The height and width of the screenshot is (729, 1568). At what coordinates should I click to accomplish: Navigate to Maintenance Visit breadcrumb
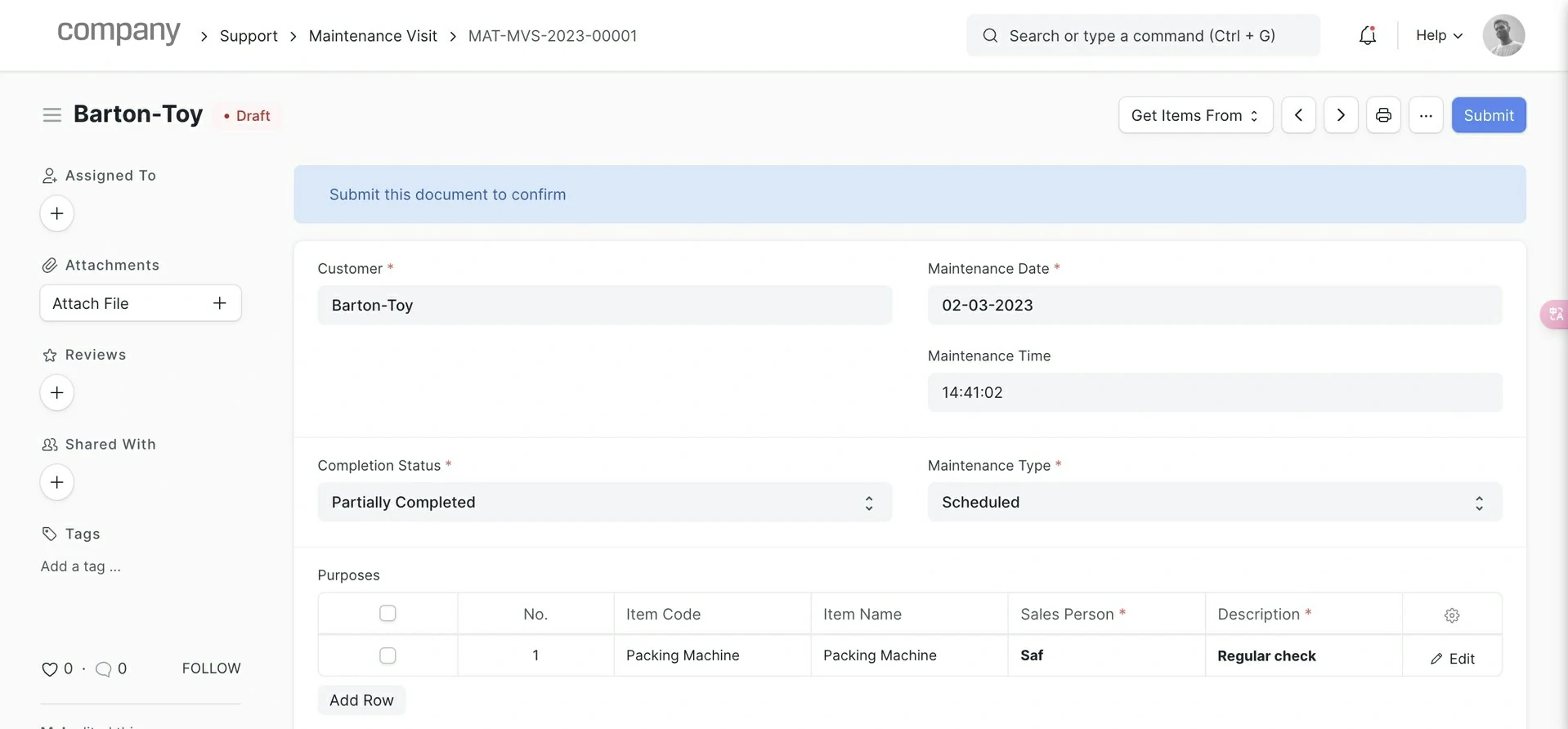click(373, 36)
